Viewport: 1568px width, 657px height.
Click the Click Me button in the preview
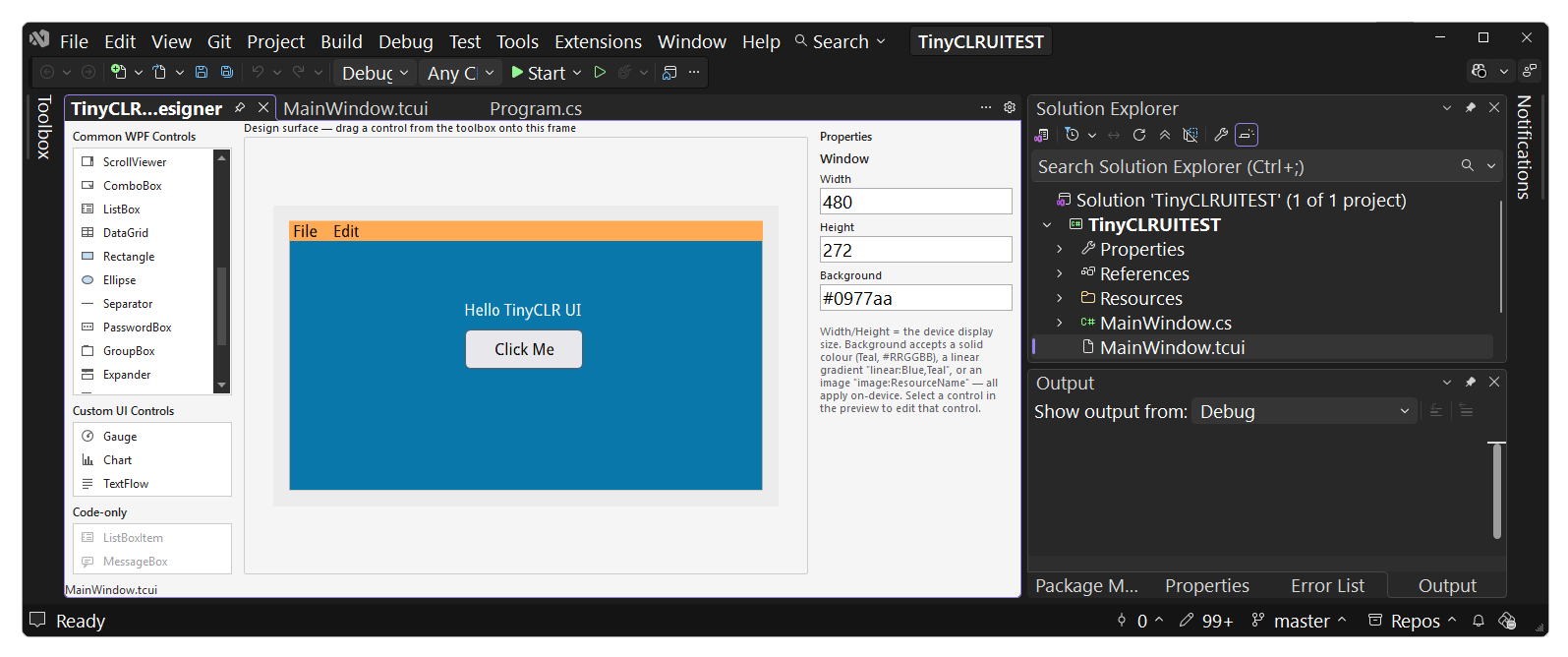click(524, 349)
